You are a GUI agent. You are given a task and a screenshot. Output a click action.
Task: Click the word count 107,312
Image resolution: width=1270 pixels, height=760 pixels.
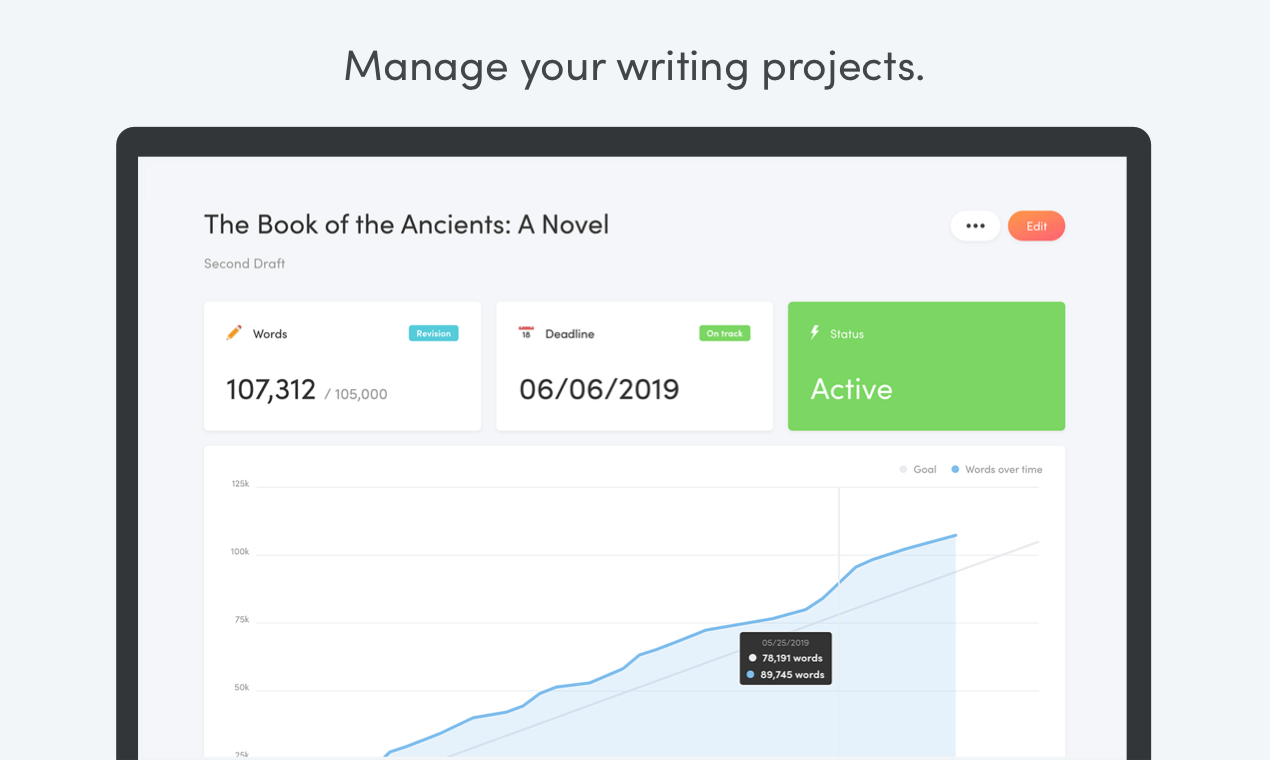pos(270,389)
